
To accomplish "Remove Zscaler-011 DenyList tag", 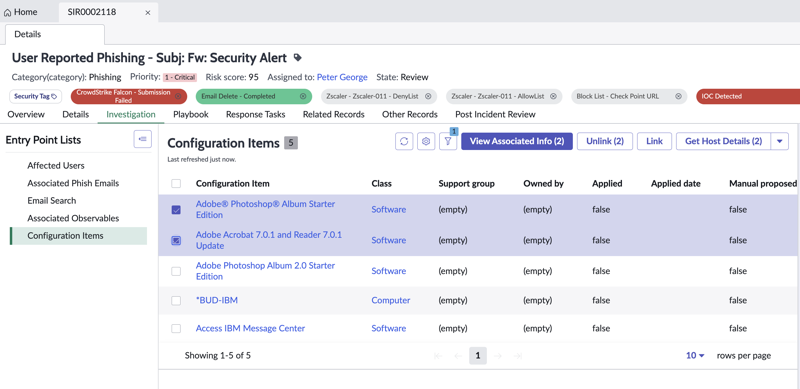I will [428, 96].
